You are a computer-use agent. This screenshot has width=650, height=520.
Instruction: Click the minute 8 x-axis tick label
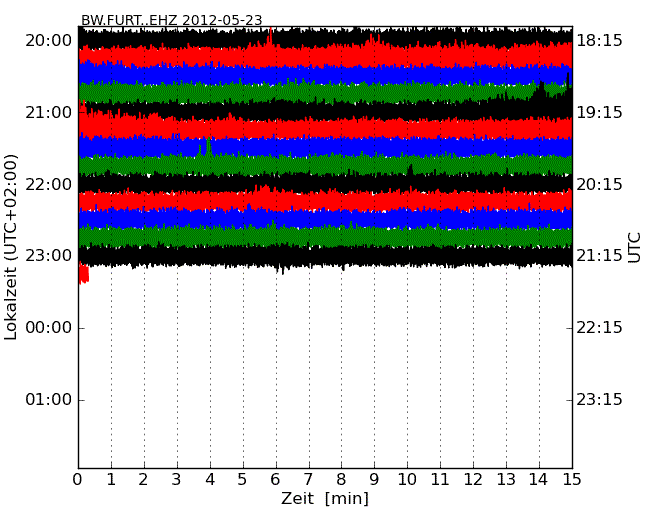pos(342,480)
